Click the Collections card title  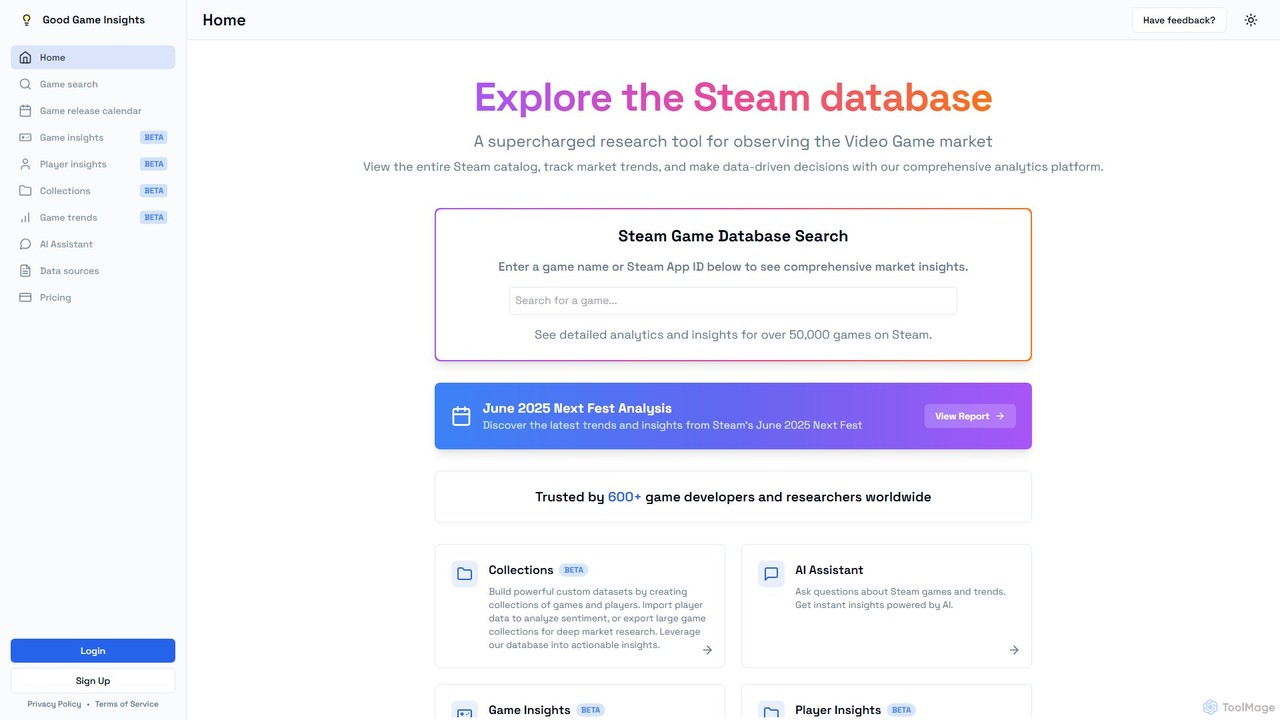521,570
